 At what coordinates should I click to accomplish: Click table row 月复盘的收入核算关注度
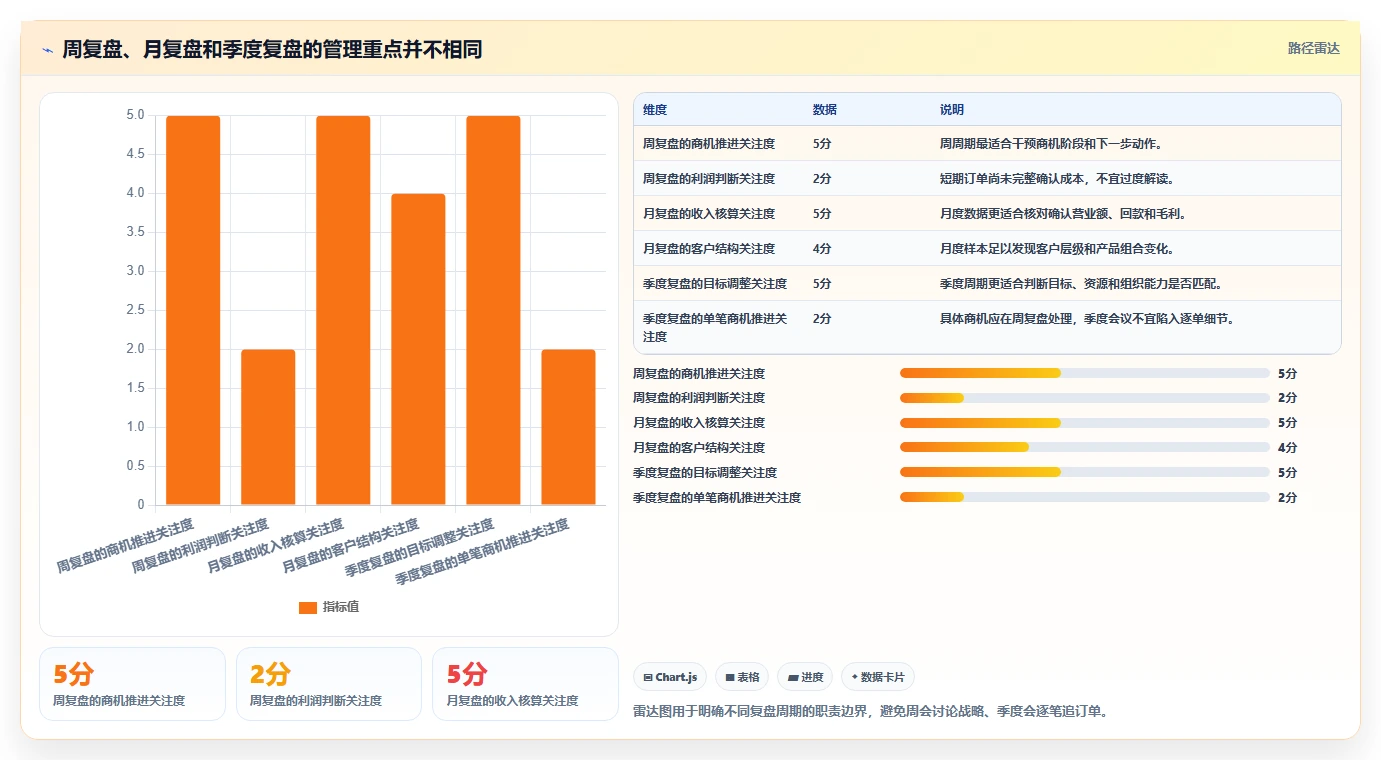tap(987, 213)
